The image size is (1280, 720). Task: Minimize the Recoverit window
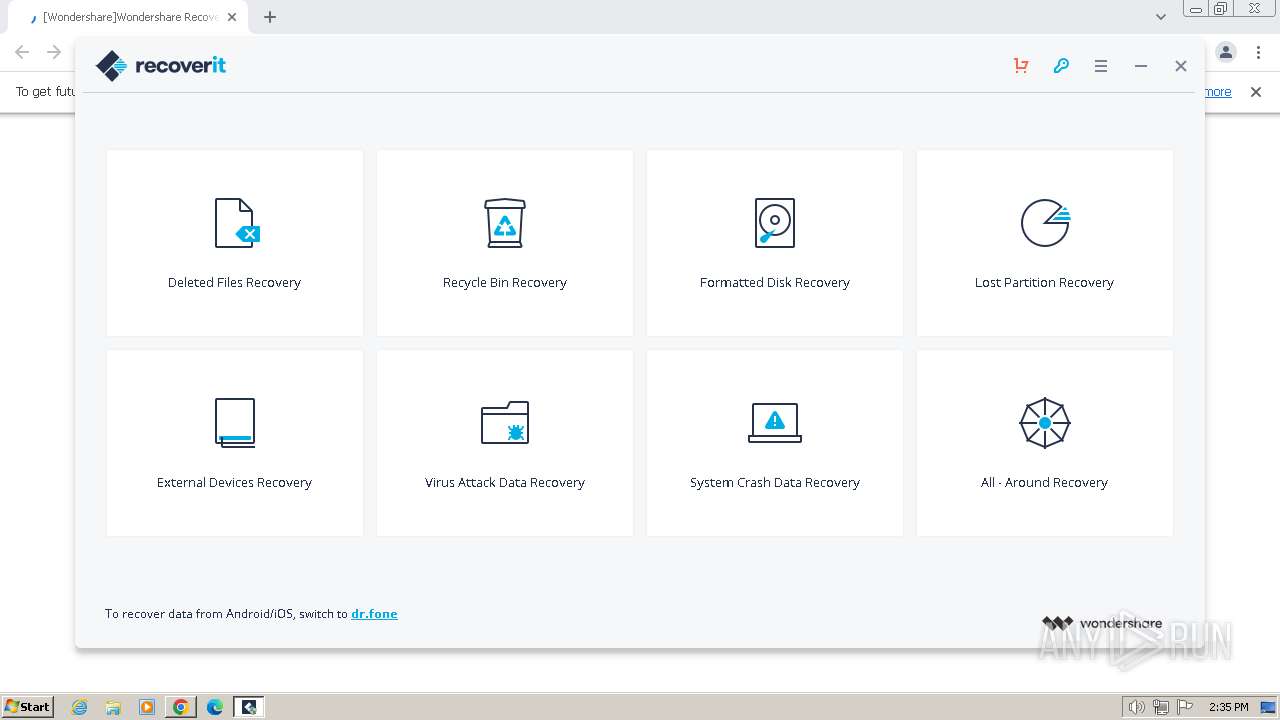click(1141, 66)
